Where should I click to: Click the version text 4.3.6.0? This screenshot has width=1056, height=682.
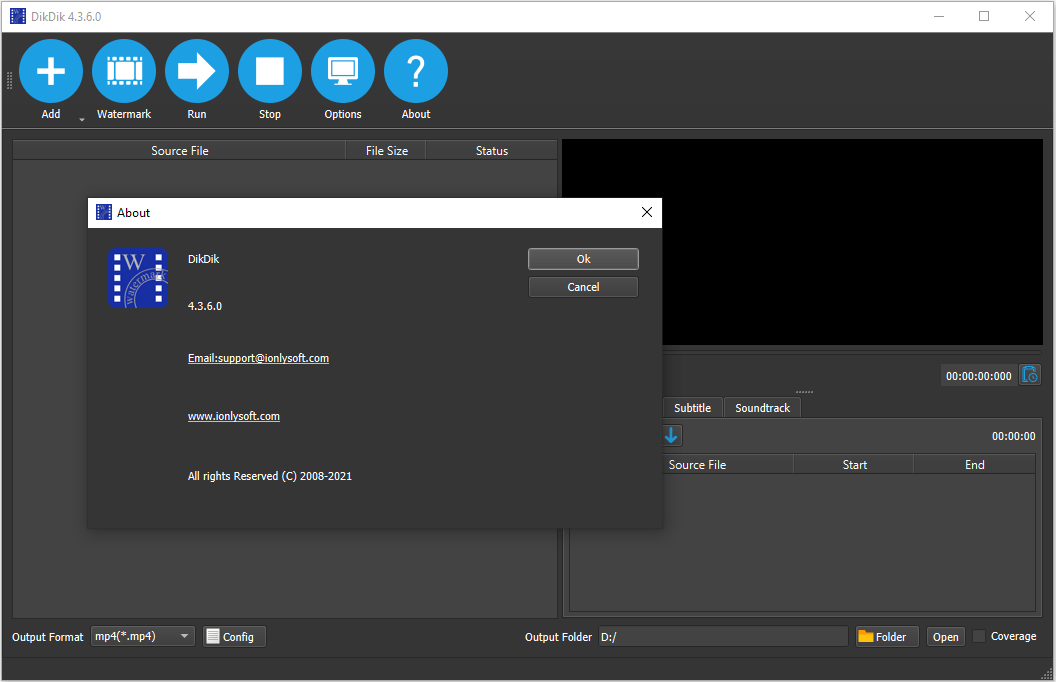(x=205, y=306)
